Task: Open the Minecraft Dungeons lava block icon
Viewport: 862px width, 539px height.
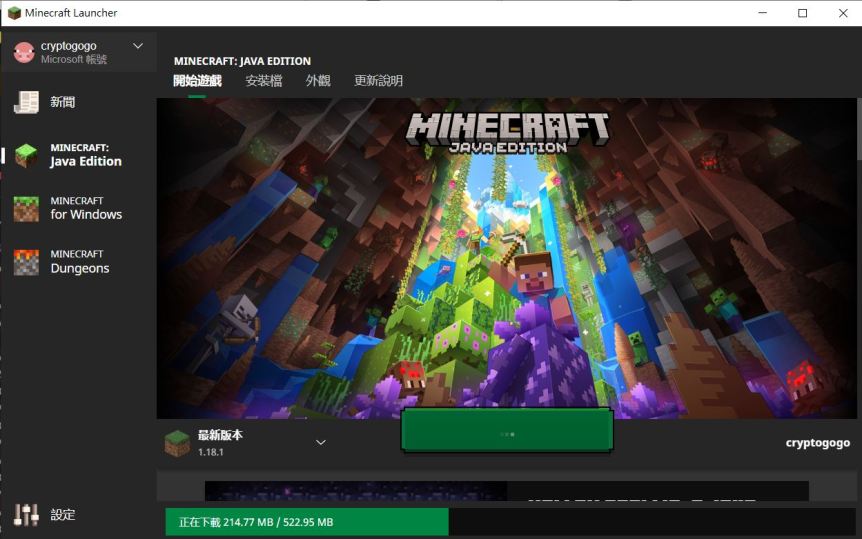Action: [x=26, y=262]
